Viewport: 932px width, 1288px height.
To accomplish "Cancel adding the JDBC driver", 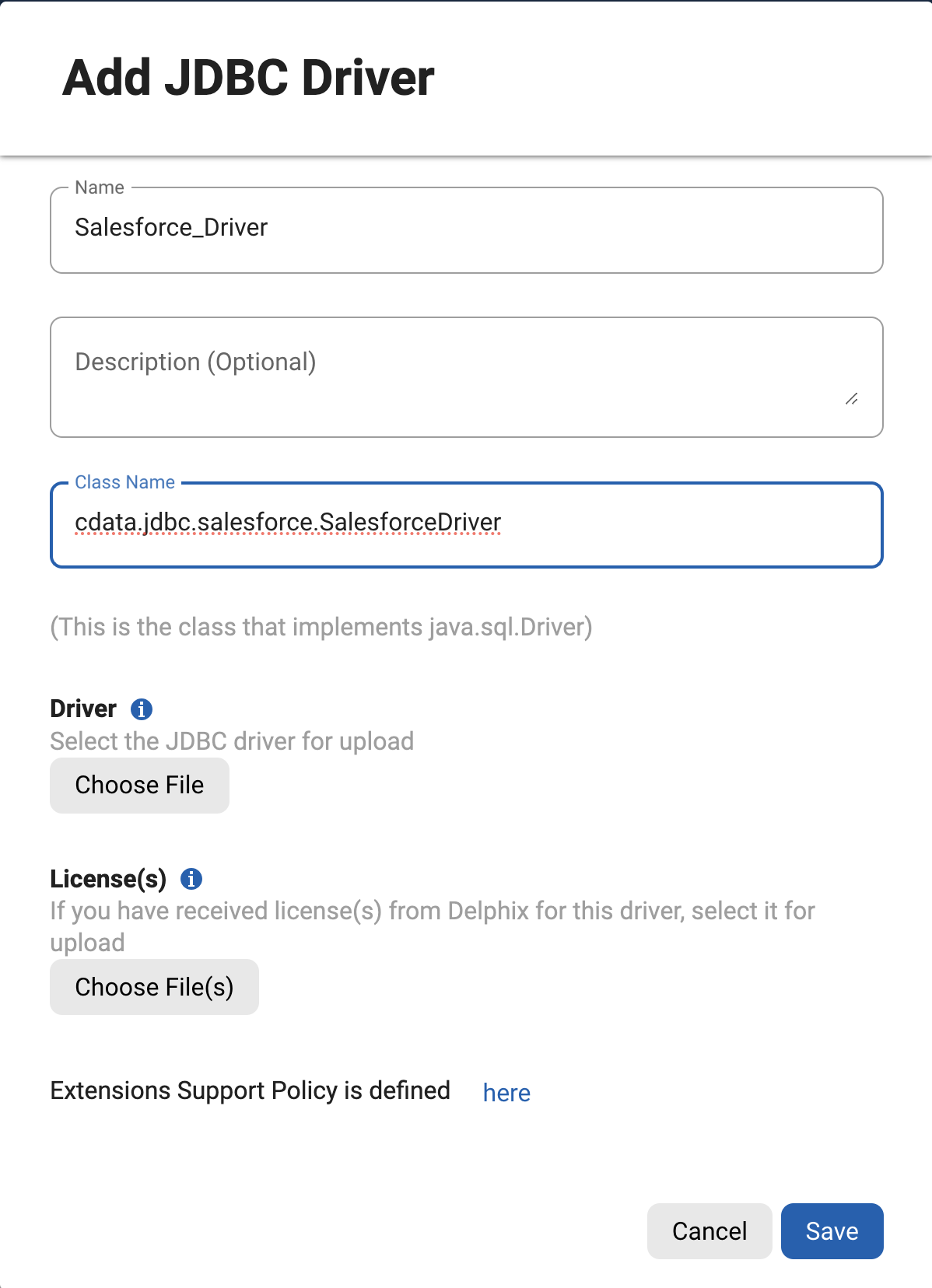I will [710, 1231].
